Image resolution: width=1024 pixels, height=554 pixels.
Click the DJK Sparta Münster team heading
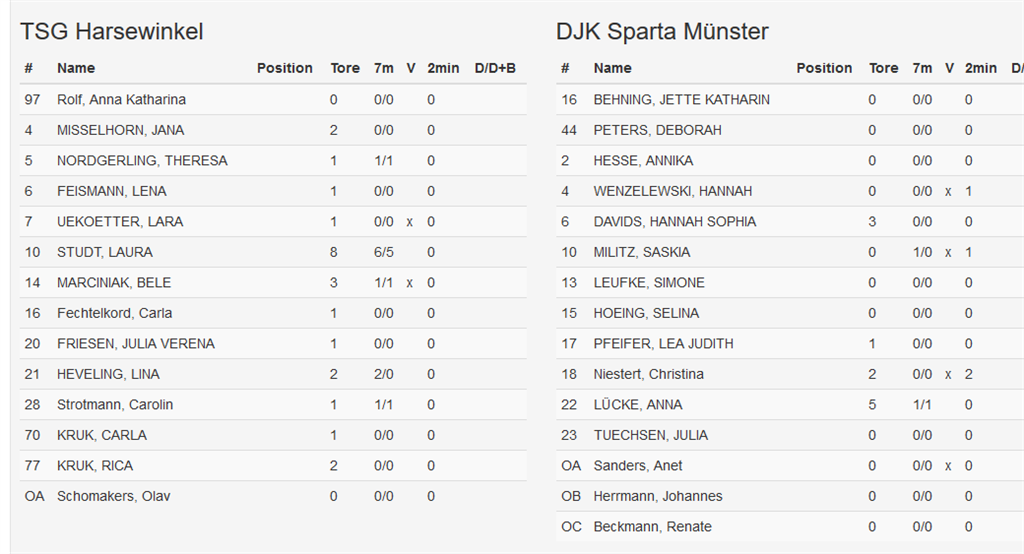662,32
